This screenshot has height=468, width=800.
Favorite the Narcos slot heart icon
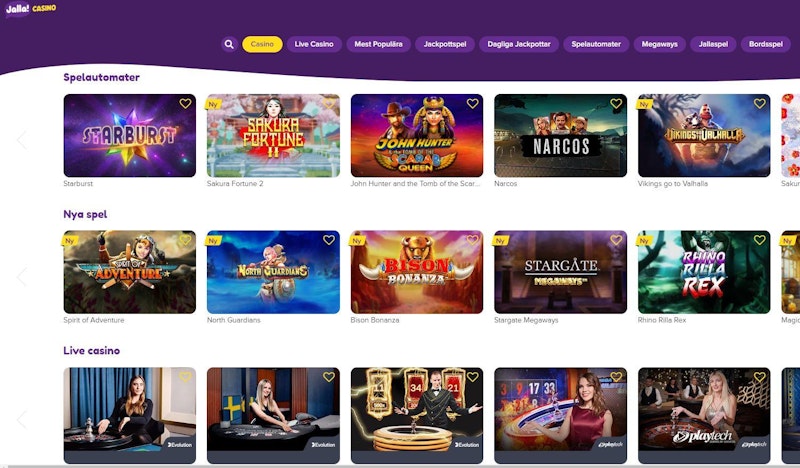(x=616, y=104)
